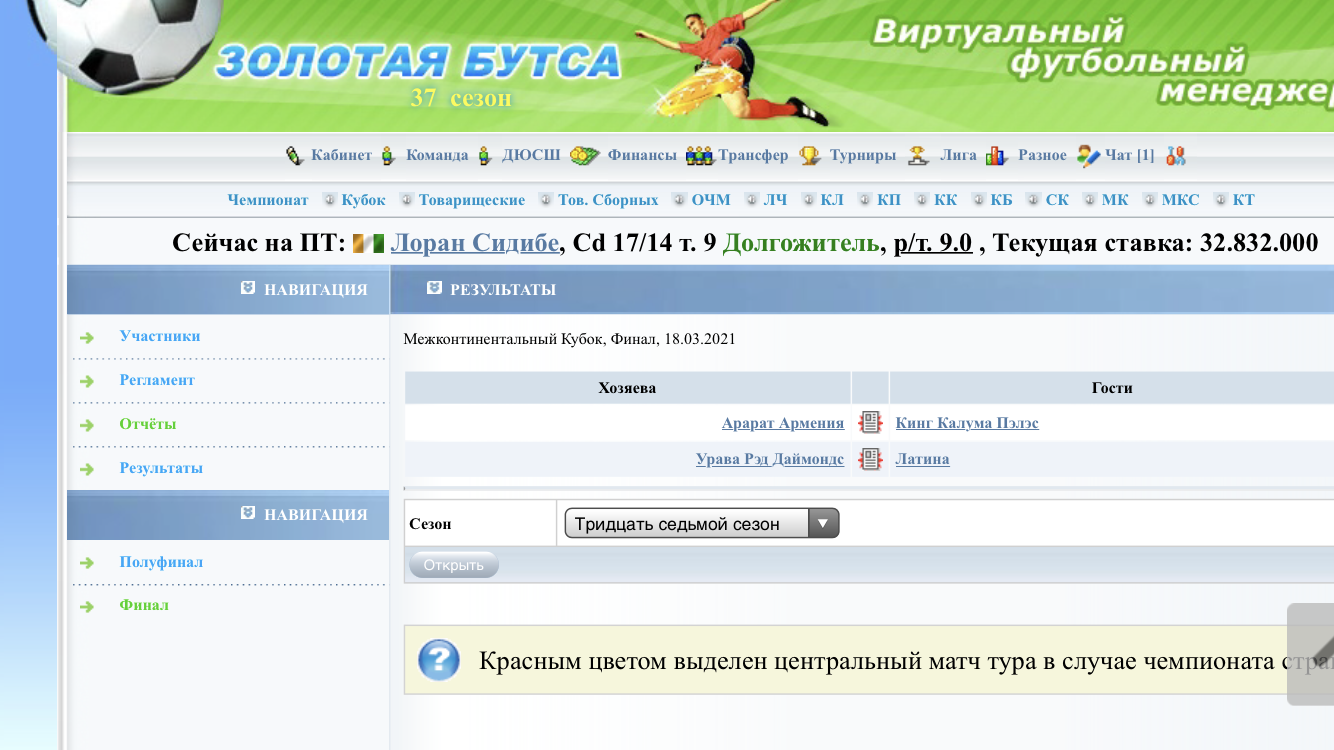Open match report for Урава Рэд Даймондс game
The image size is (1334, 750).
click(871, 460)
